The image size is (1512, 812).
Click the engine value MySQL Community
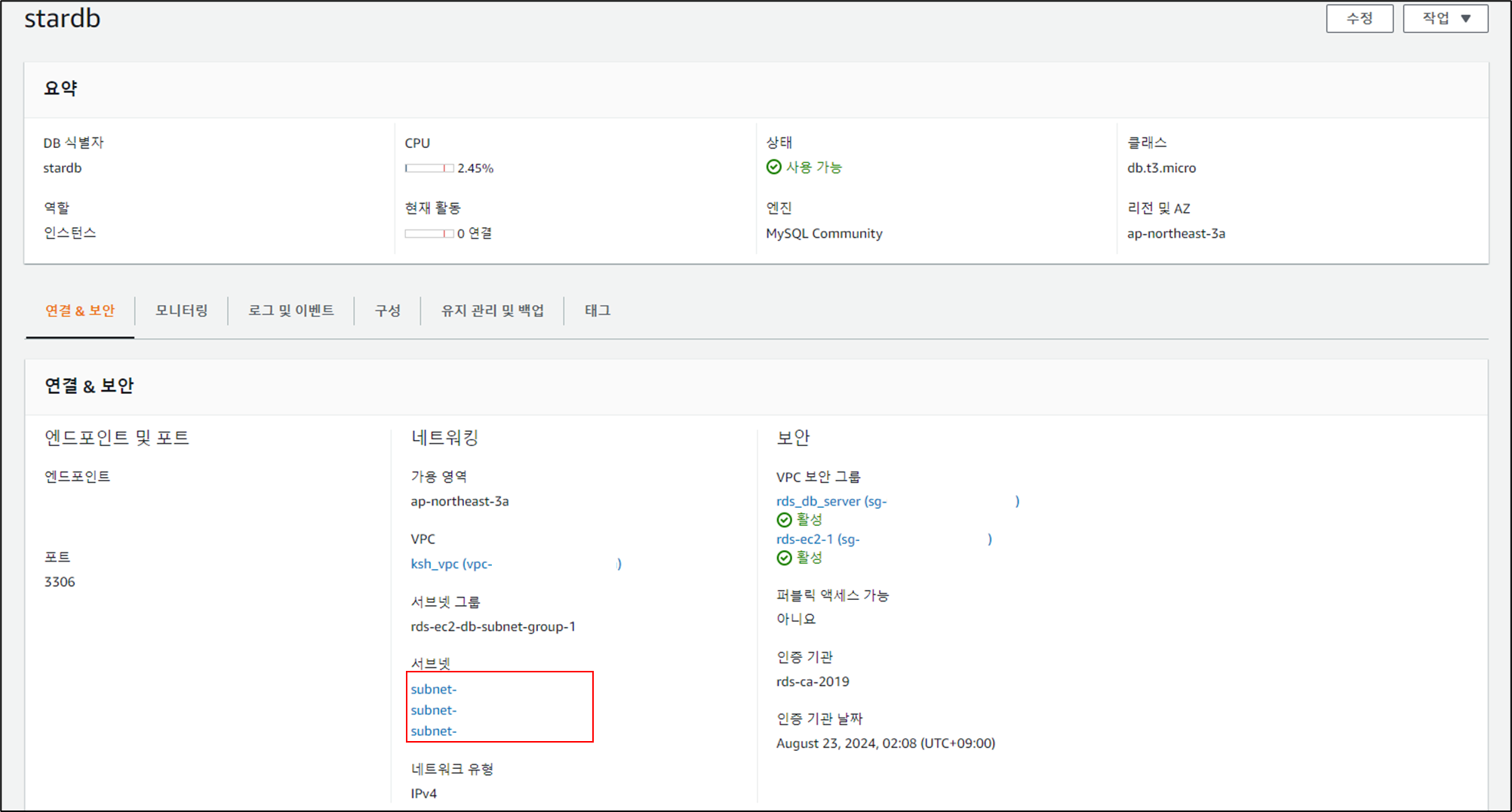[824, 234]
